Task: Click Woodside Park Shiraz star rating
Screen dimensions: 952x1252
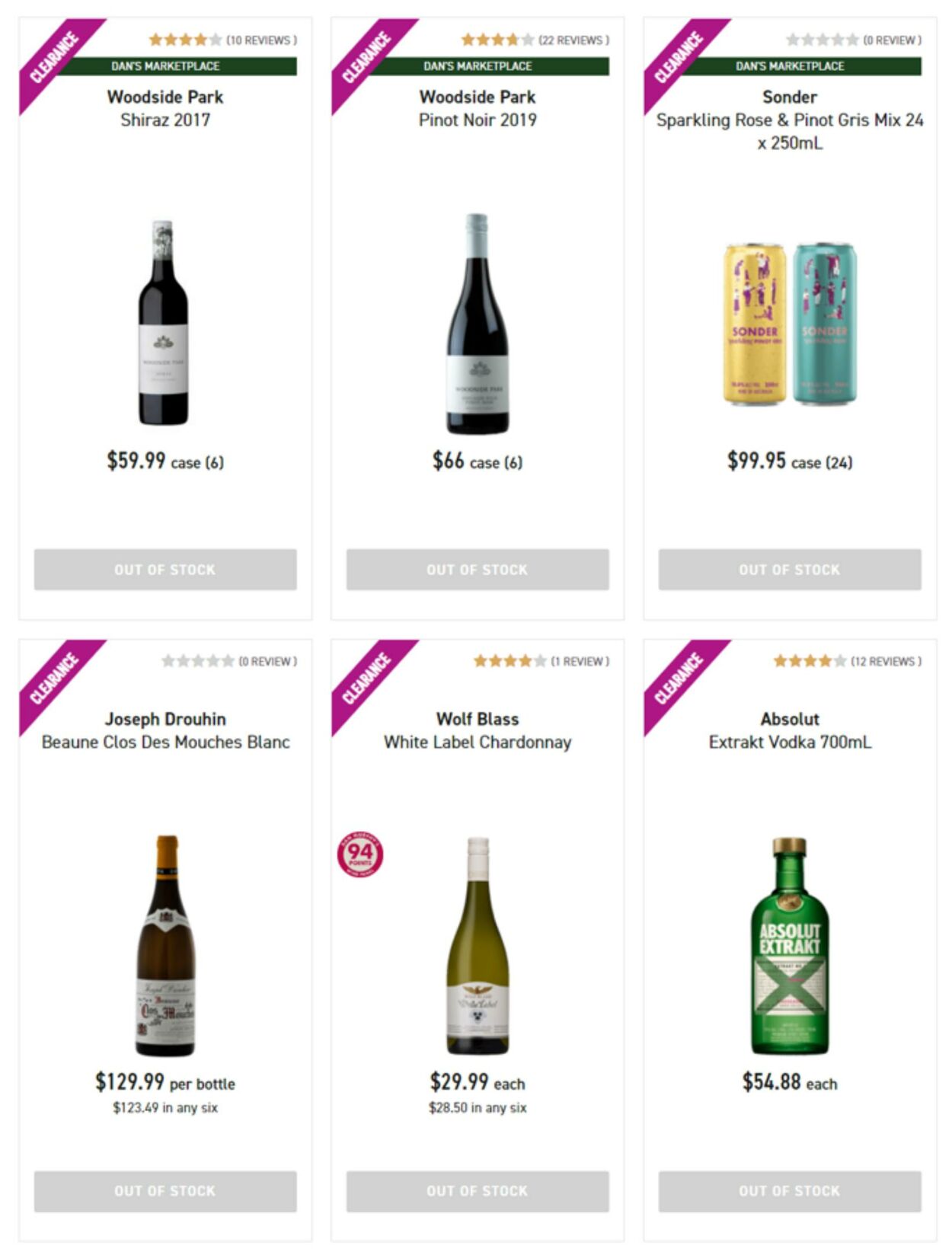Action: pos(185,40)
